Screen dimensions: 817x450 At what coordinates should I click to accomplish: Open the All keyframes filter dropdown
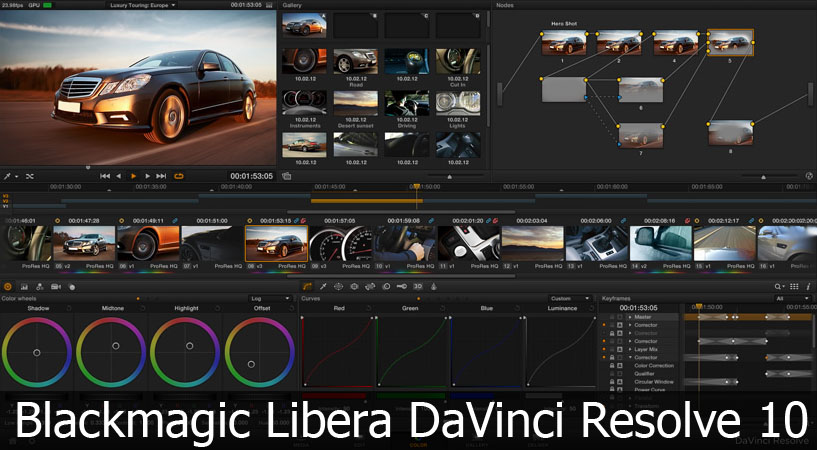click(x=793, y=298)
